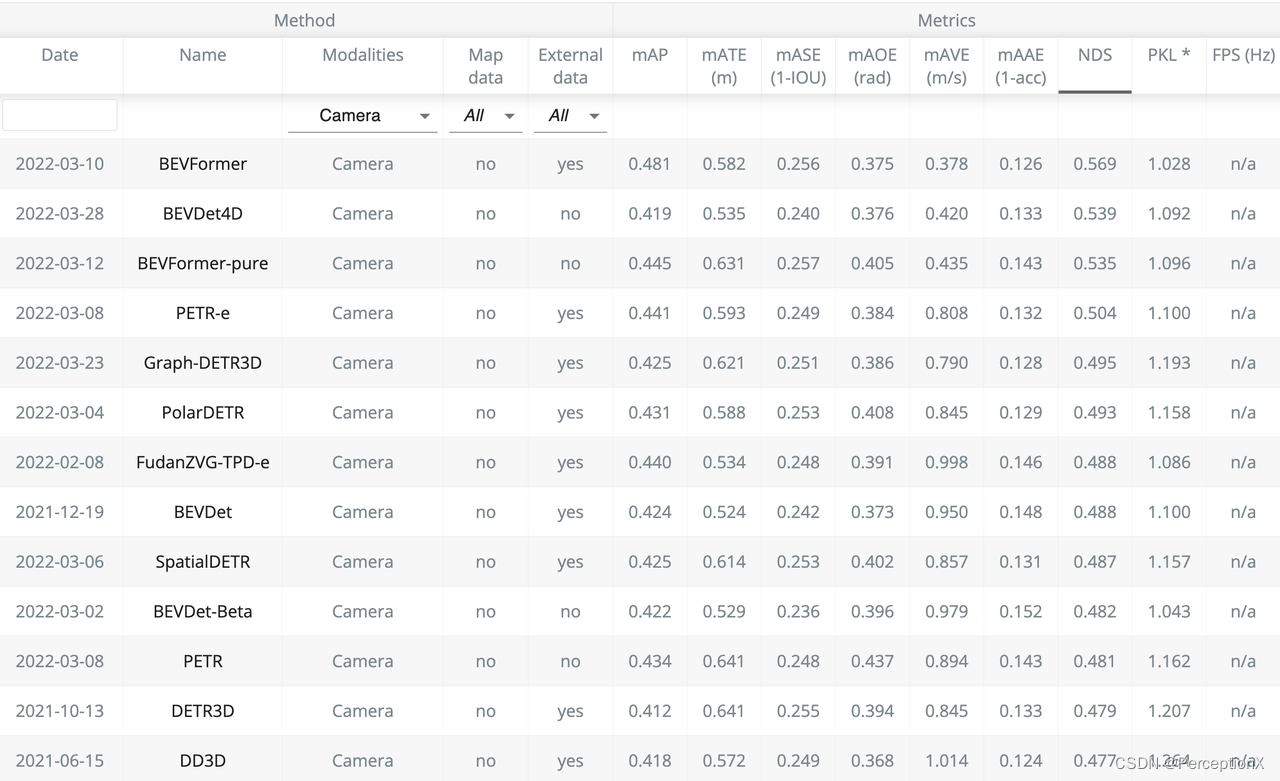Select the BEVFormer method name

[203, 164]
